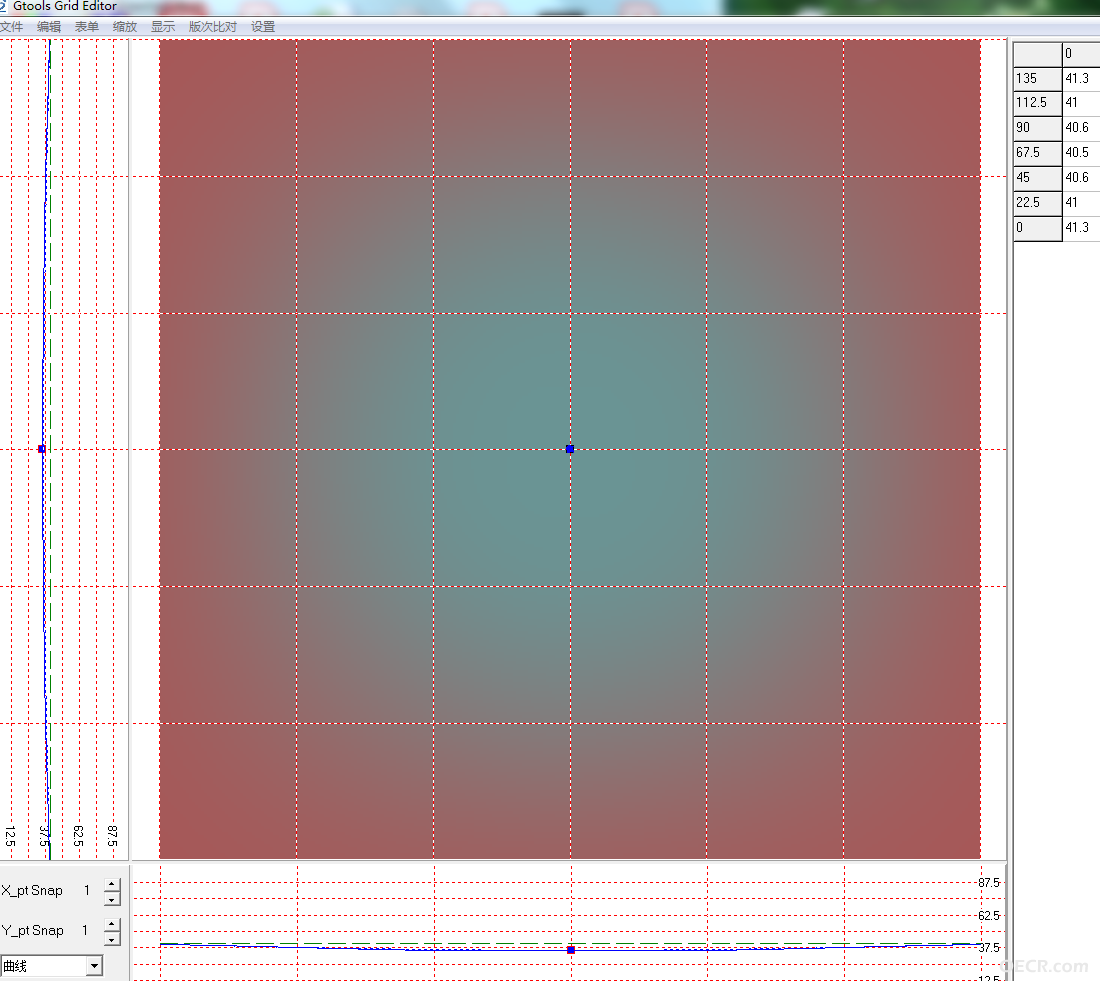
Task: Click value 40.6 in the 90 row
Action: pyautogui.click(x=1081, y=128)
